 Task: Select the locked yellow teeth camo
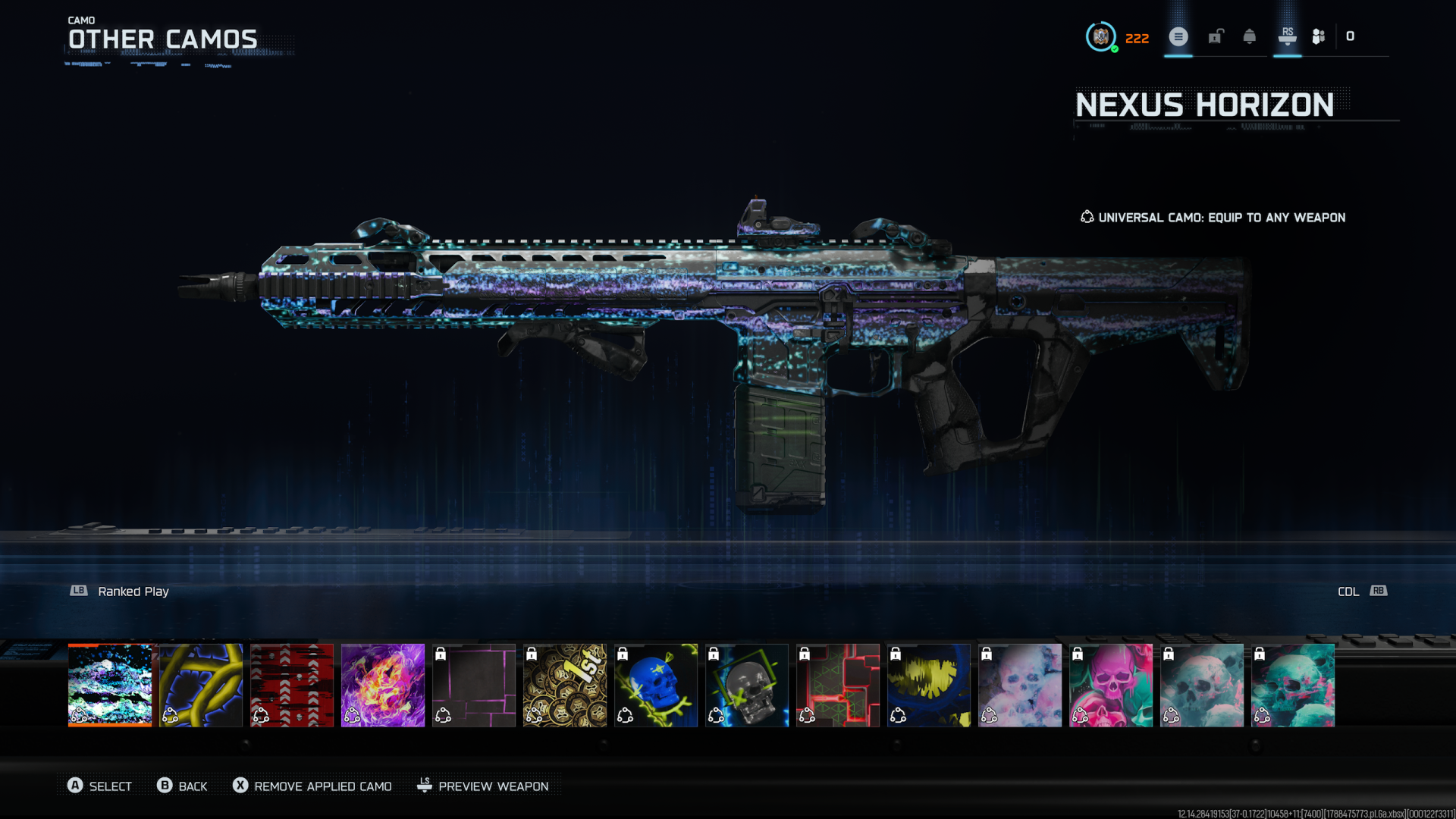[x=929, y=686]
